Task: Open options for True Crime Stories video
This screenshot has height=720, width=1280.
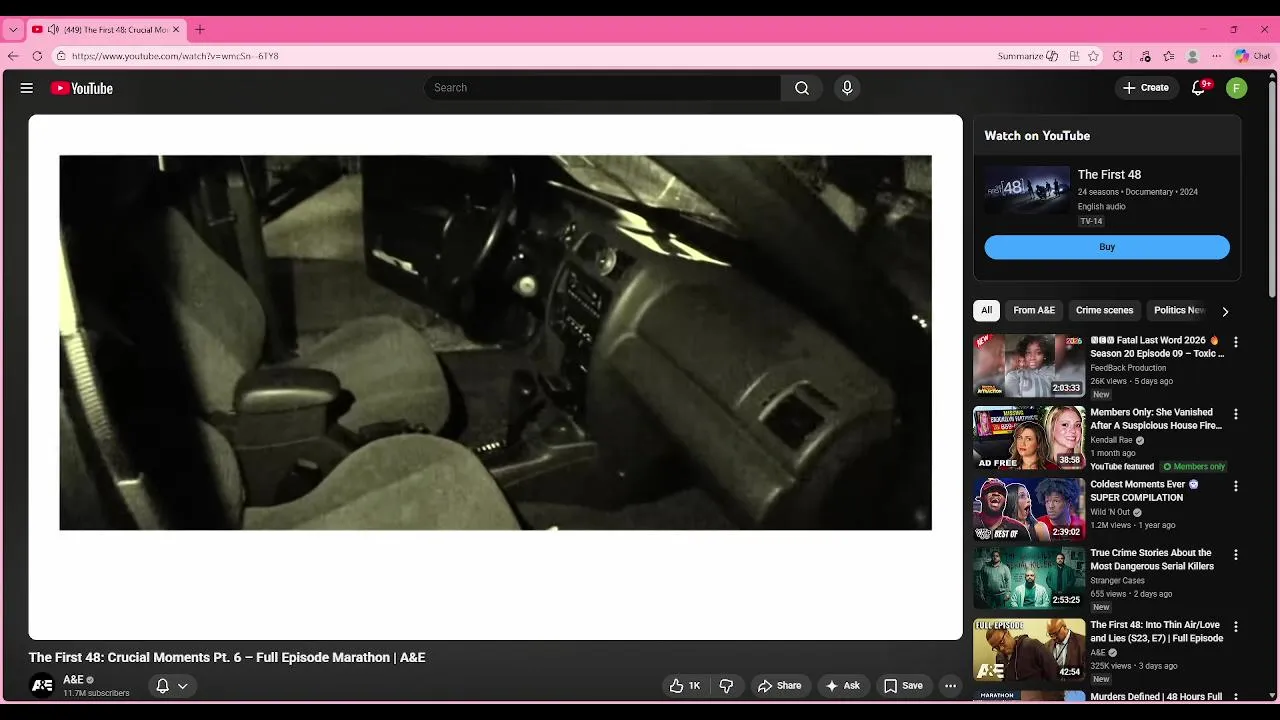Action: click(1236, 554)
